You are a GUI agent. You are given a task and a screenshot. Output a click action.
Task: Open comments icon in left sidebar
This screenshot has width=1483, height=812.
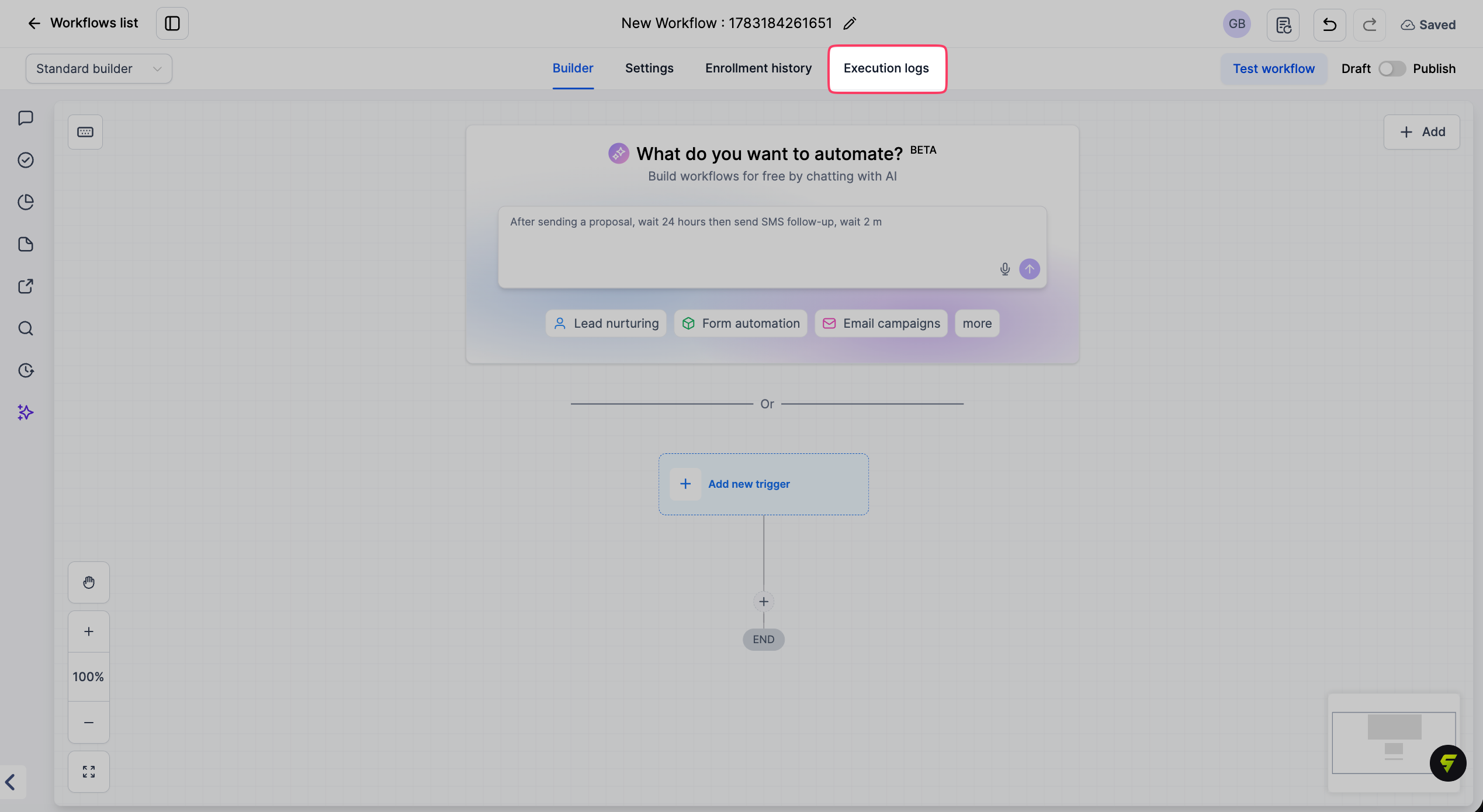26,118
